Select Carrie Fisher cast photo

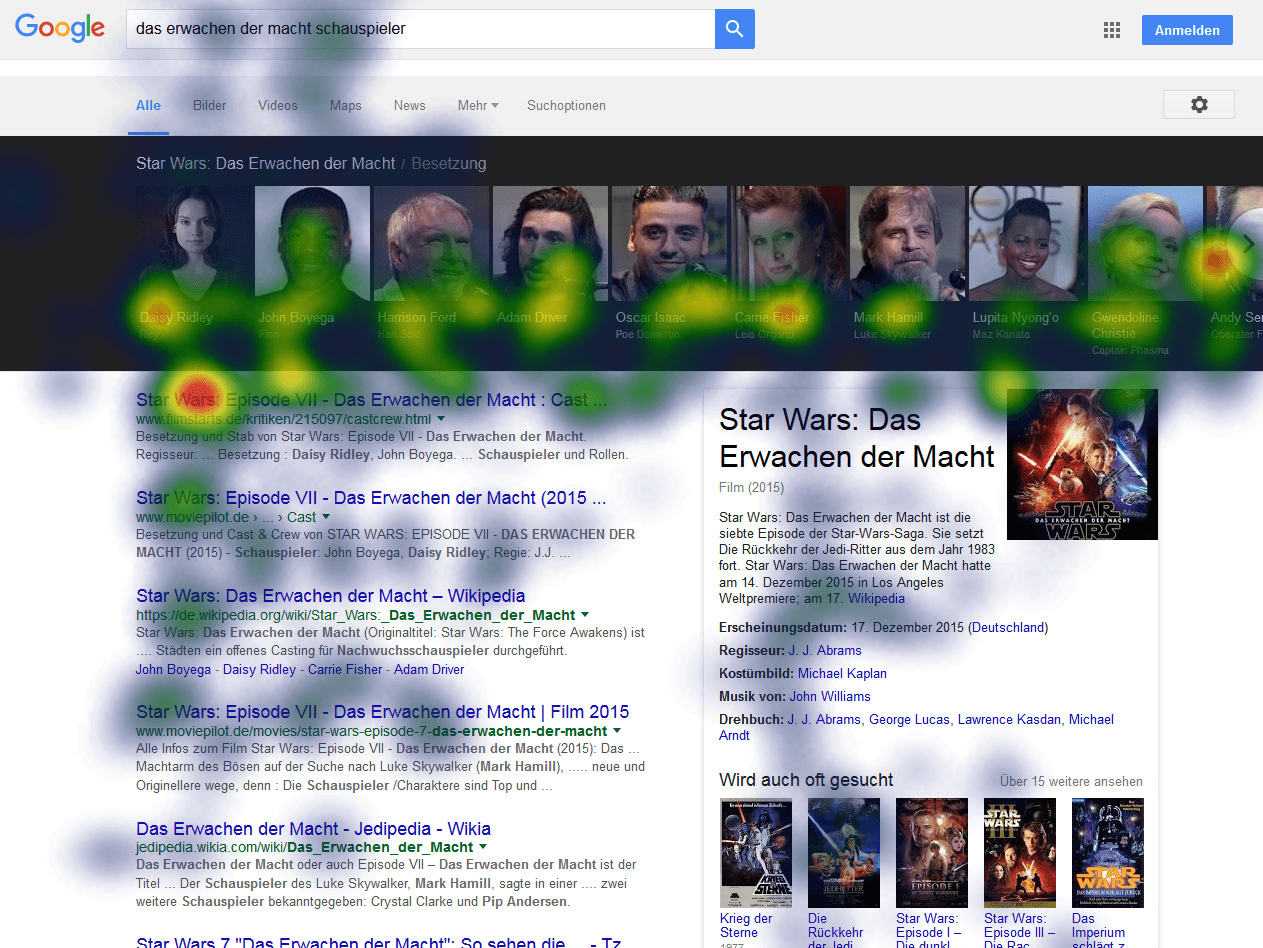click(789, 243)
